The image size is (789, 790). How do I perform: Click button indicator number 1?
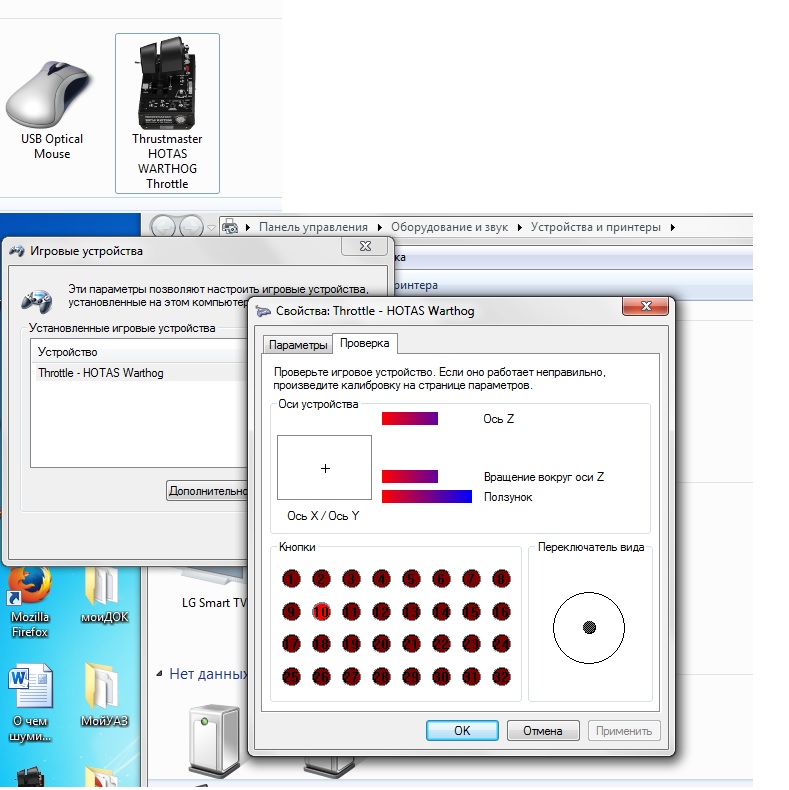click(291, 579)
